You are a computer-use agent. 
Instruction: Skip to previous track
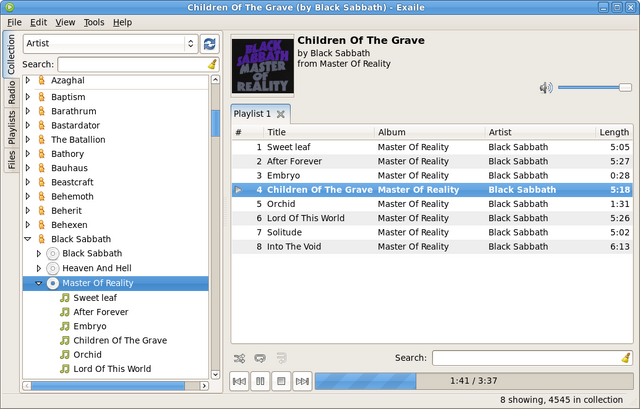[239, 381]
